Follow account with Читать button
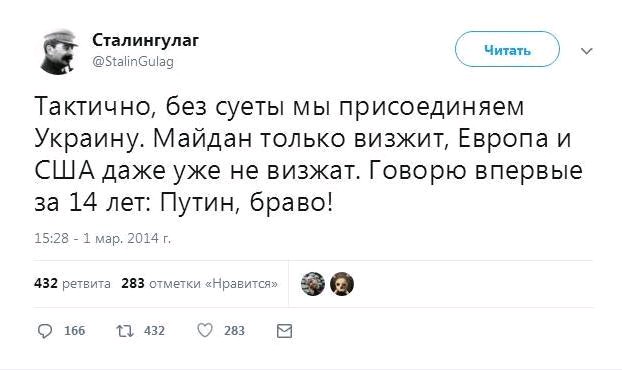The image size is (622, 370). pyautogui.click(x=507, y=49)
